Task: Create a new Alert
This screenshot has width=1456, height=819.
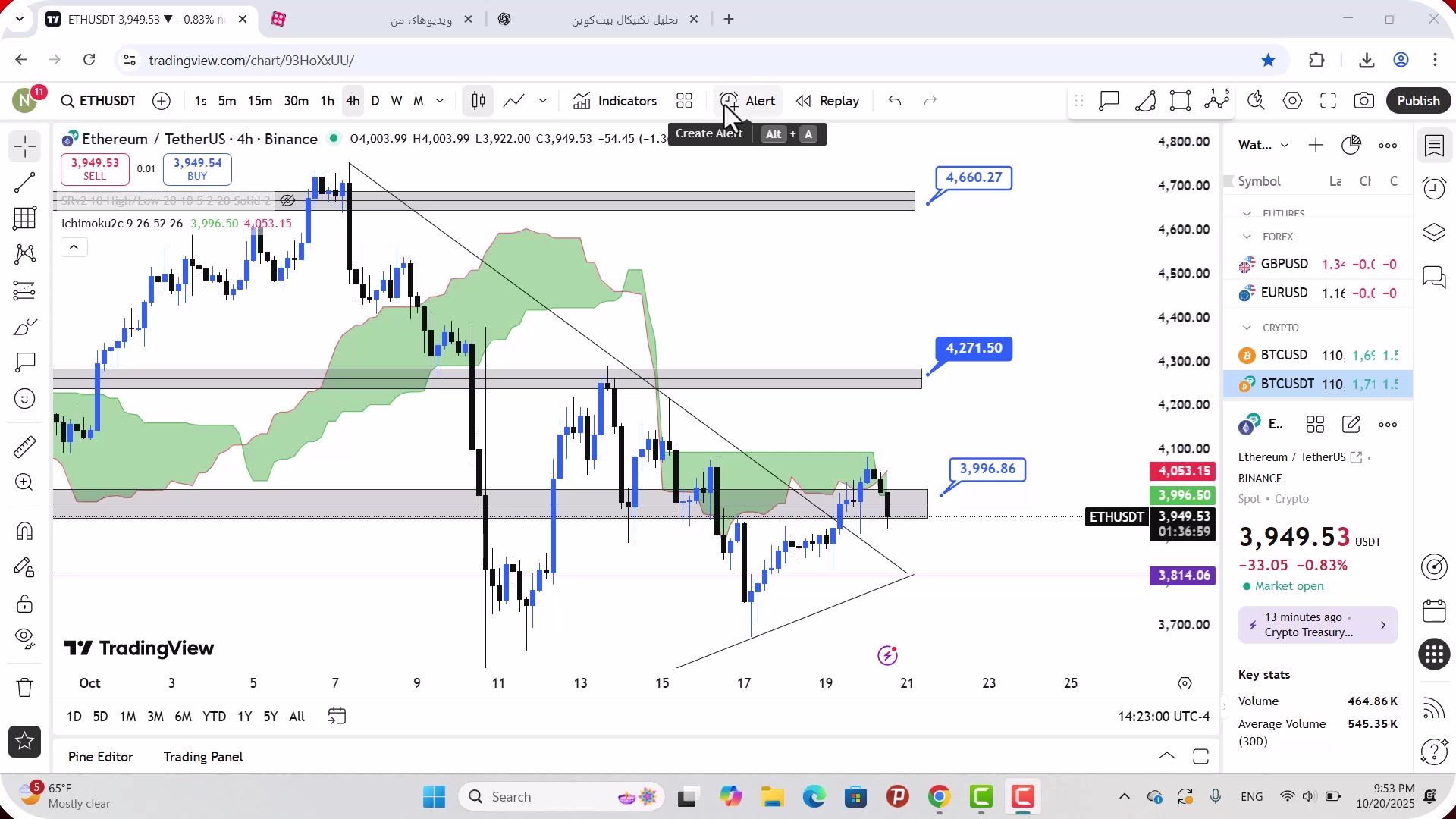Action: (x=747, y=101)
